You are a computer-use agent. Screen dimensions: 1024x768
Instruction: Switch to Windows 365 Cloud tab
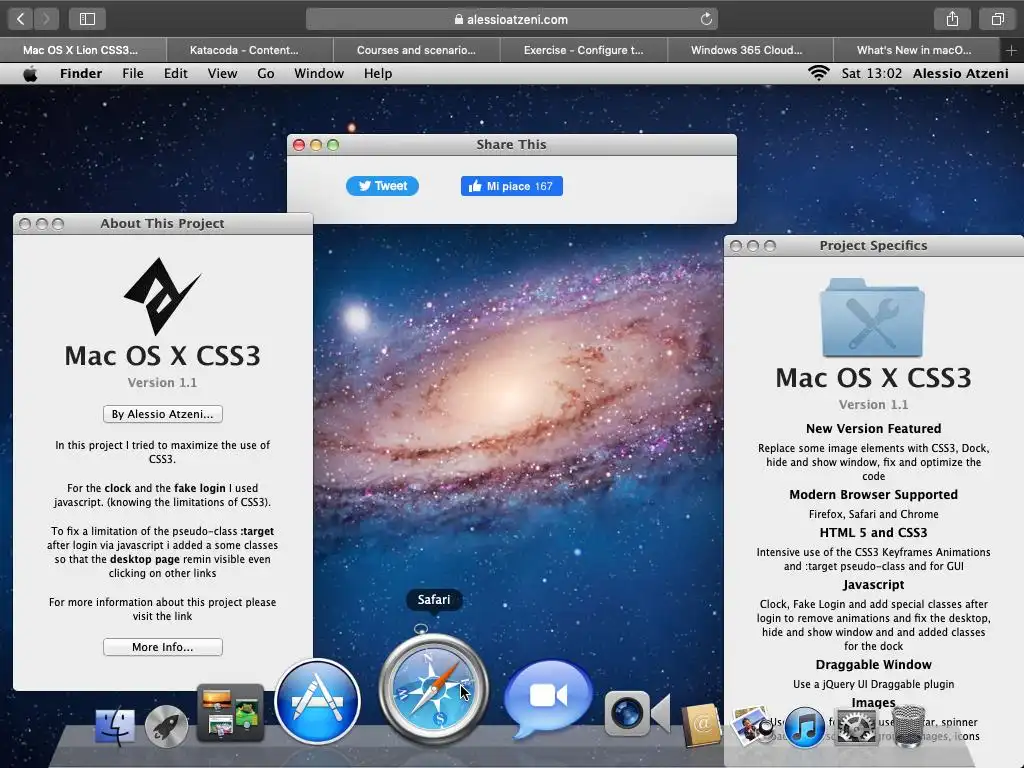[x=750, y=50]
